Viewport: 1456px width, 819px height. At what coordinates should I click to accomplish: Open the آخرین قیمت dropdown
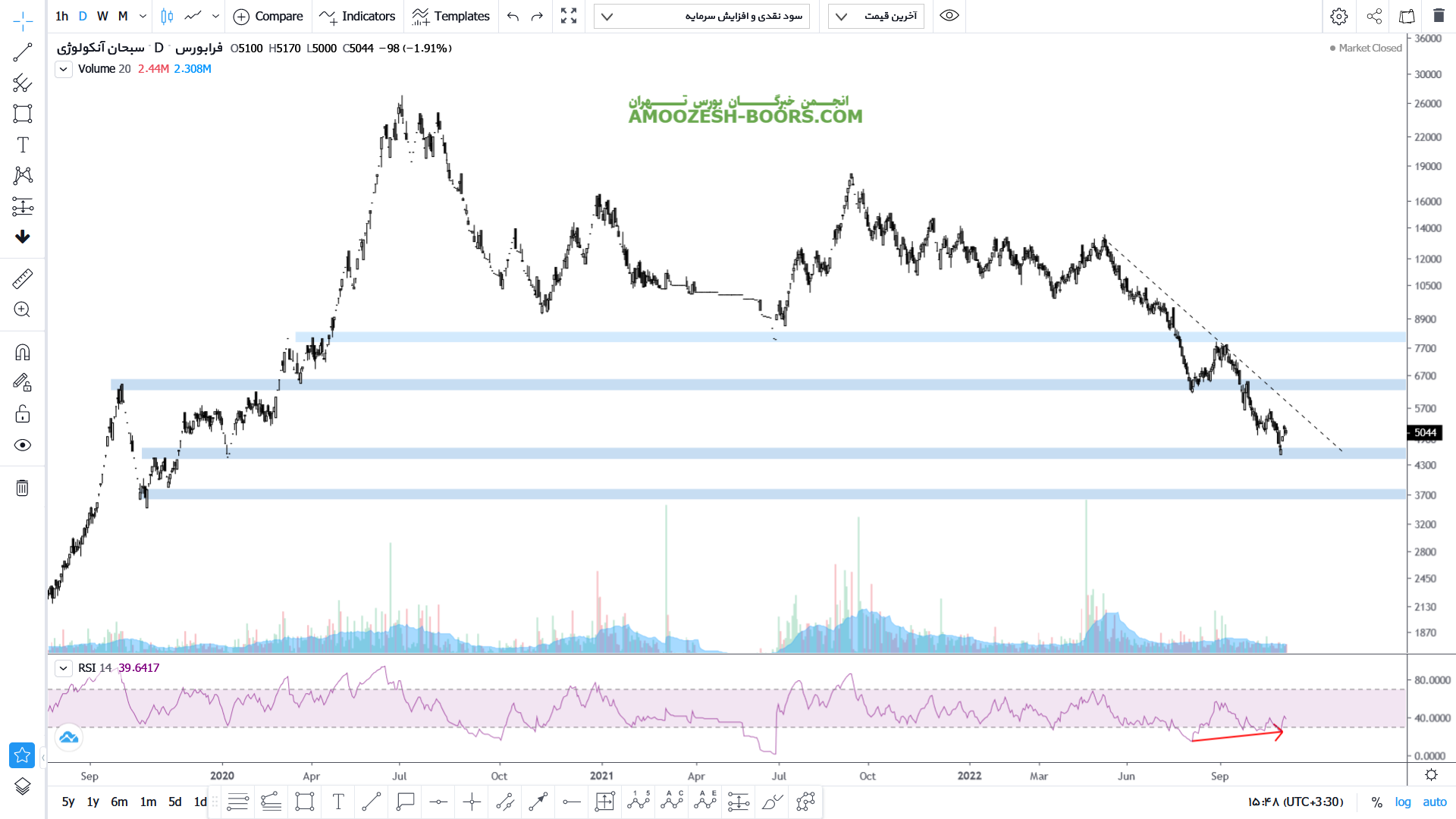pos(876,16)
